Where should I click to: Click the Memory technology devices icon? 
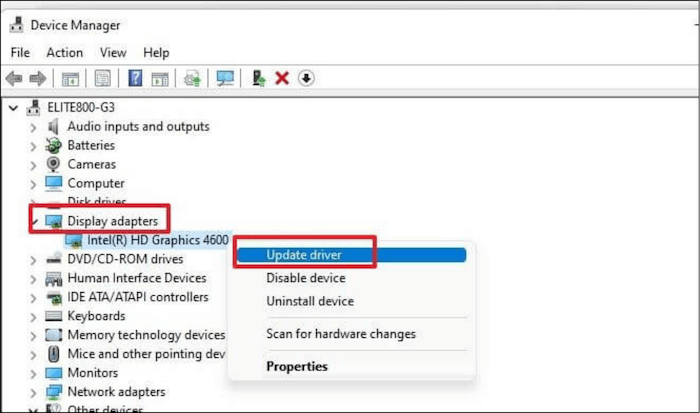coord(54,335)
